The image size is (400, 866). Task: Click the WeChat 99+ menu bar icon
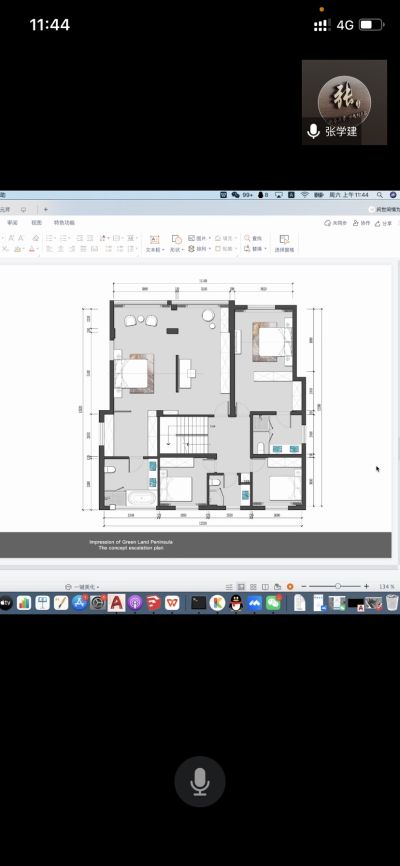tap(242, 195)
